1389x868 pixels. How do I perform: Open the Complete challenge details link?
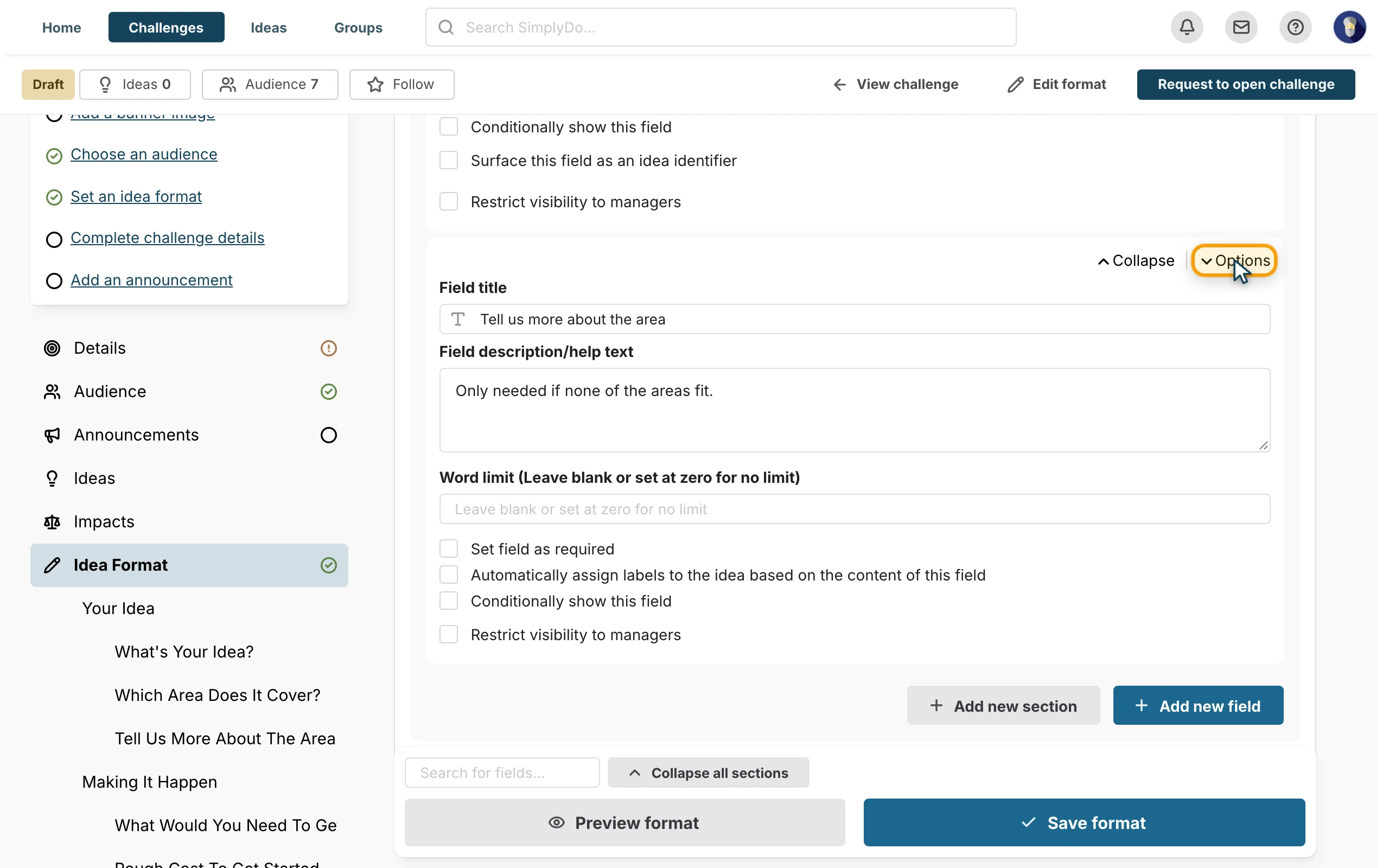pos(168,238)
